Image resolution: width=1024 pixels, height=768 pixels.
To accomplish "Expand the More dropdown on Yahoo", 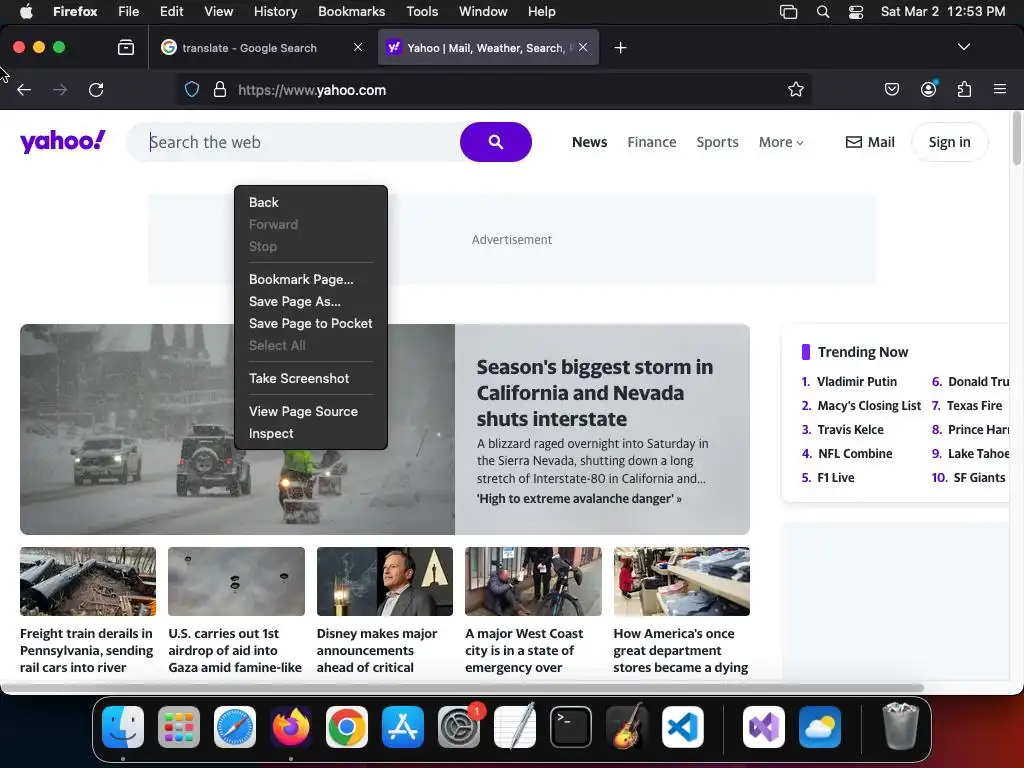I will tap(780, 142).
